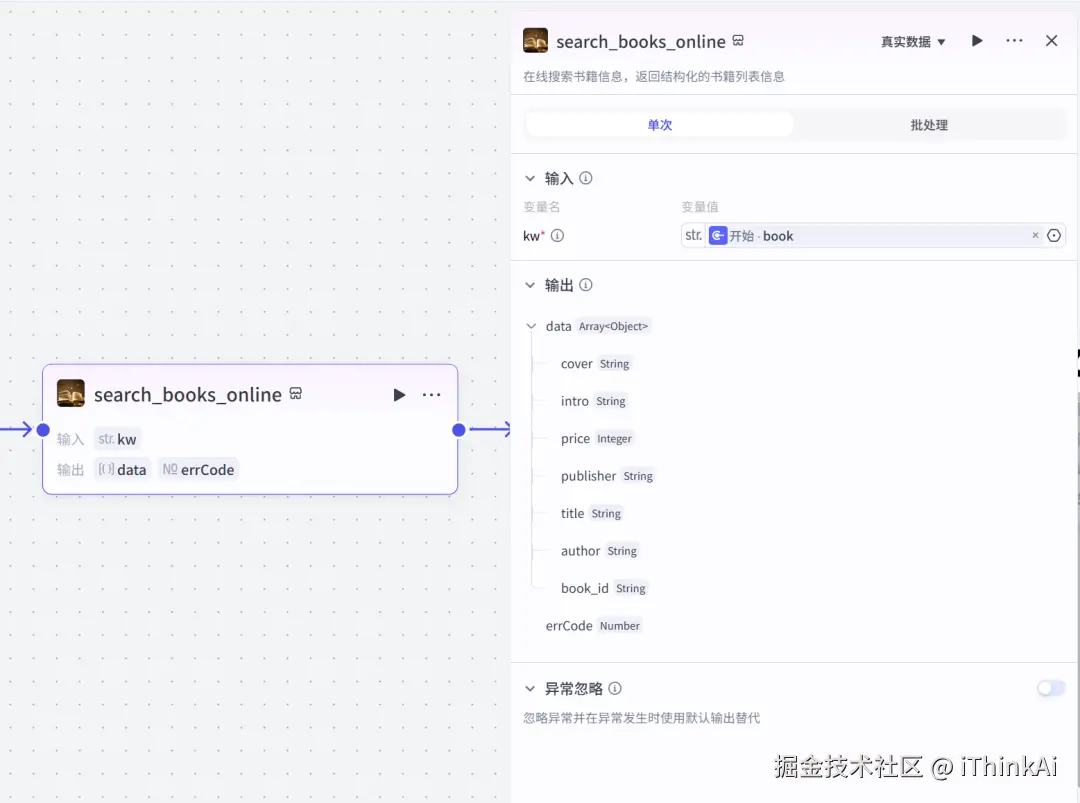Run the search_books_online plugin from the panel header

[977, 41]
